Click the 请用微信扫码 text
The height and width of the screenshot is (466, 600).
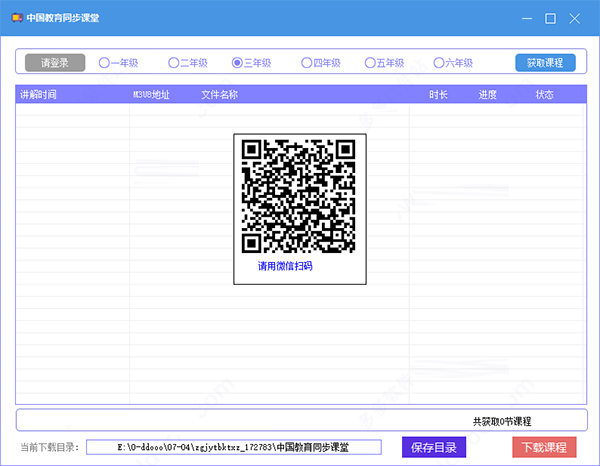click(x=285, y=266)
